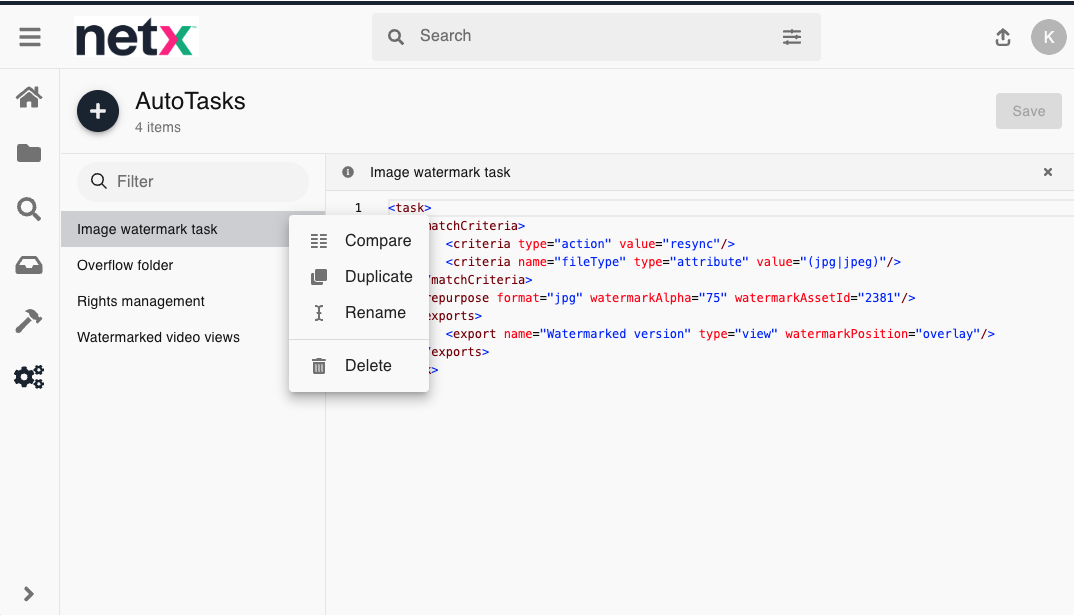Open the user avatar K menu

[x=1048, y=37]
